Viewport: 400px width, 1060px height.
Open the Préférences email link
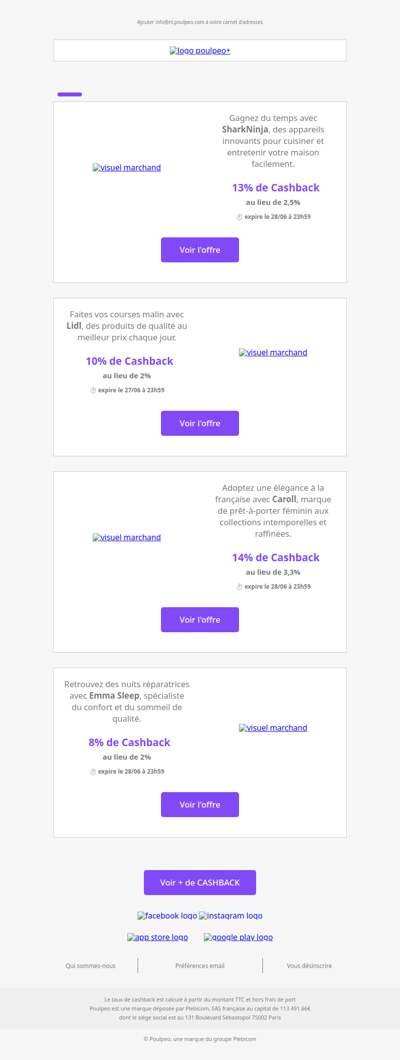tap(200, 966)
